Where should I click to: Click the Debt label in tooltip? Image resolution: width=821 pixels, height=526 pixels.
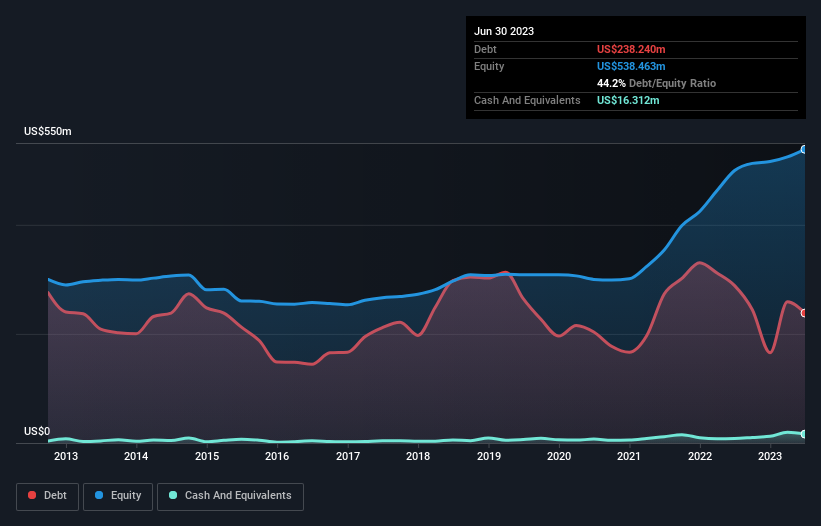click(485, 49)
